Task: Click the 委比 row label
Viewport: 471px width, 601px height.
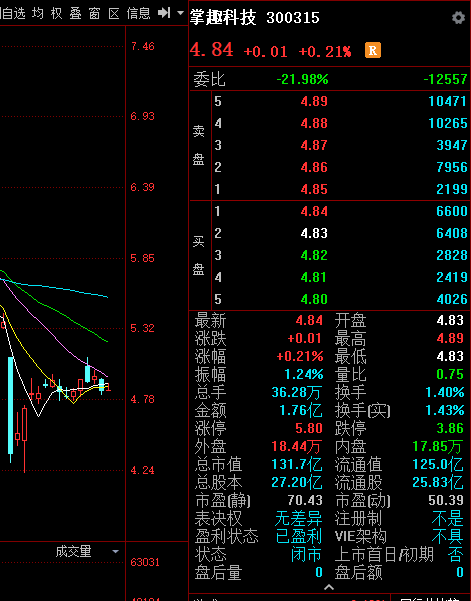Action: click(209, 79)
